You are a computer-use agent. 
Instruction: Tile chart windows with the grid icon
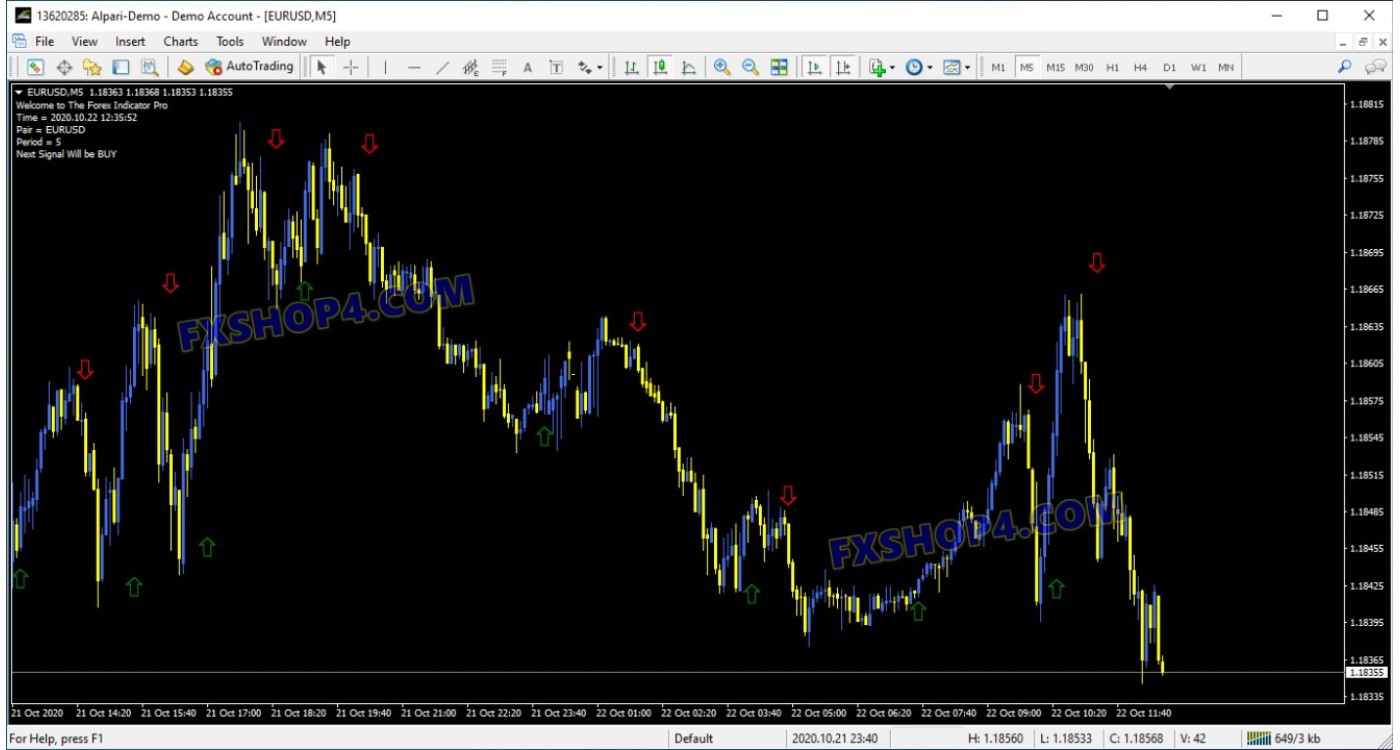pyautogui.click(x=779, y=67)
